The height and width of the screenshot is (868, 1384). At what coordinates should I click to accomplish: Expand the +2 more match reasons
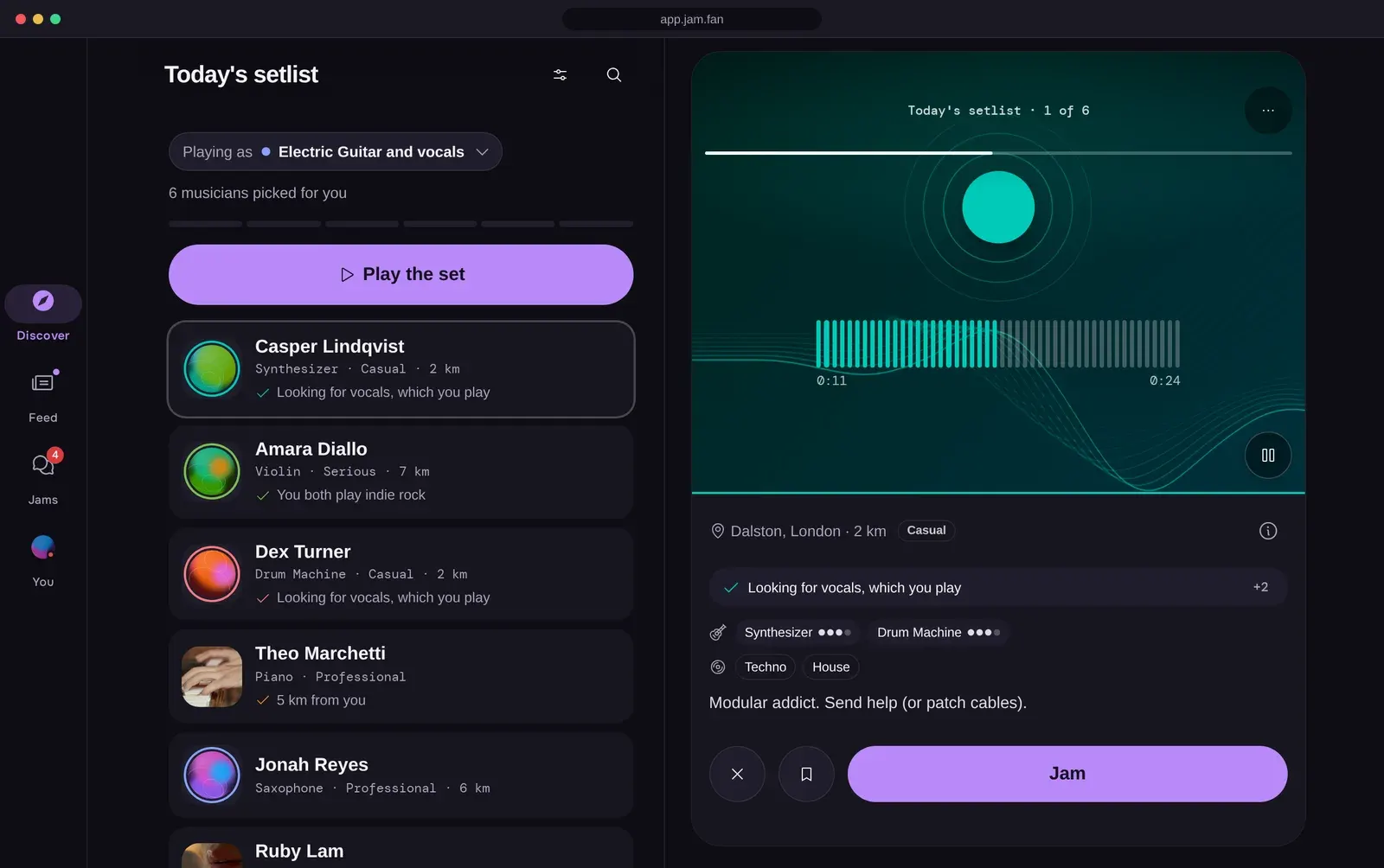(x=1260, y=587)
